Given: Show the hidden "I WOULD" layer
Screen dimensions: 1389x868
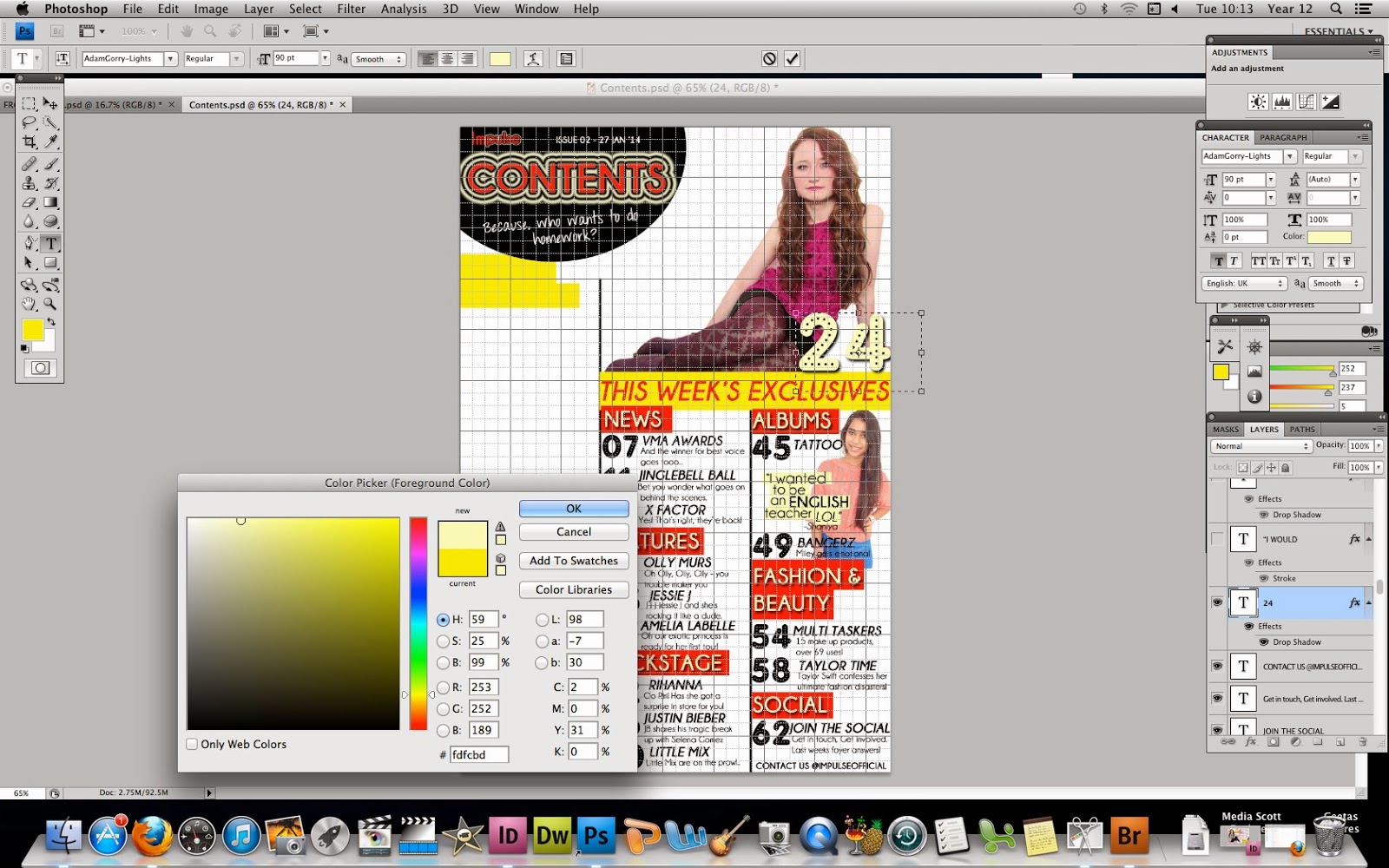Looking at the screenshot, I should [x=1217, y=539].
